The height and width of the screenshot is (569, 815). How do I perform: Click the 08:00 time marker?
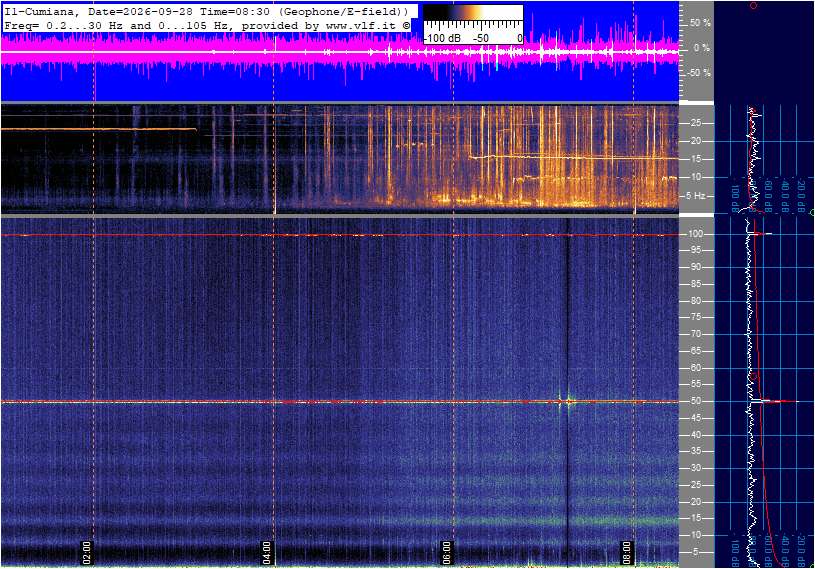coord(626,553)
